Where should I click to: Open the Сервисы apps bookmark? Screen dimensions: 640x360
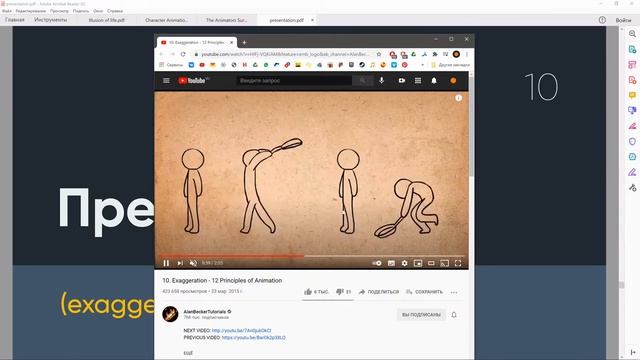click(171, 65)
